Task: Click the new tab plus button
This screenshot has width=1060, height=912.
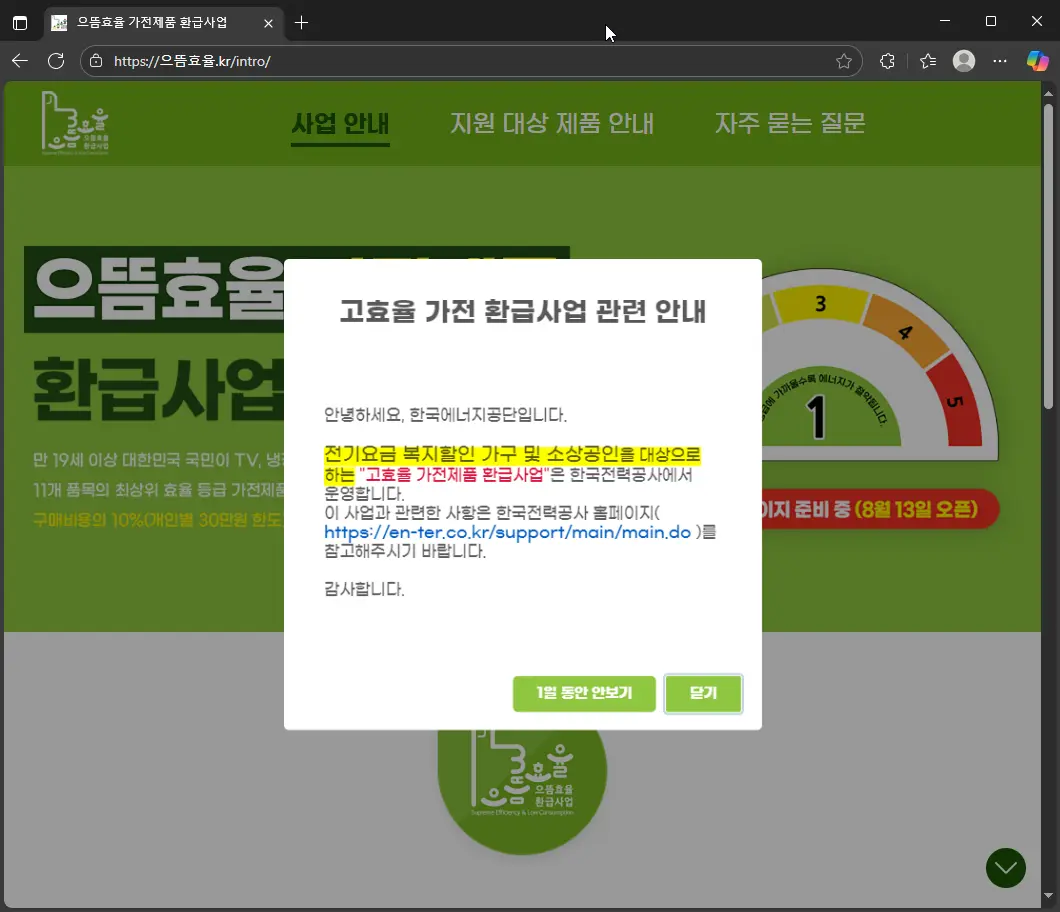Action: pyautogui.click(x=300, y=21)
